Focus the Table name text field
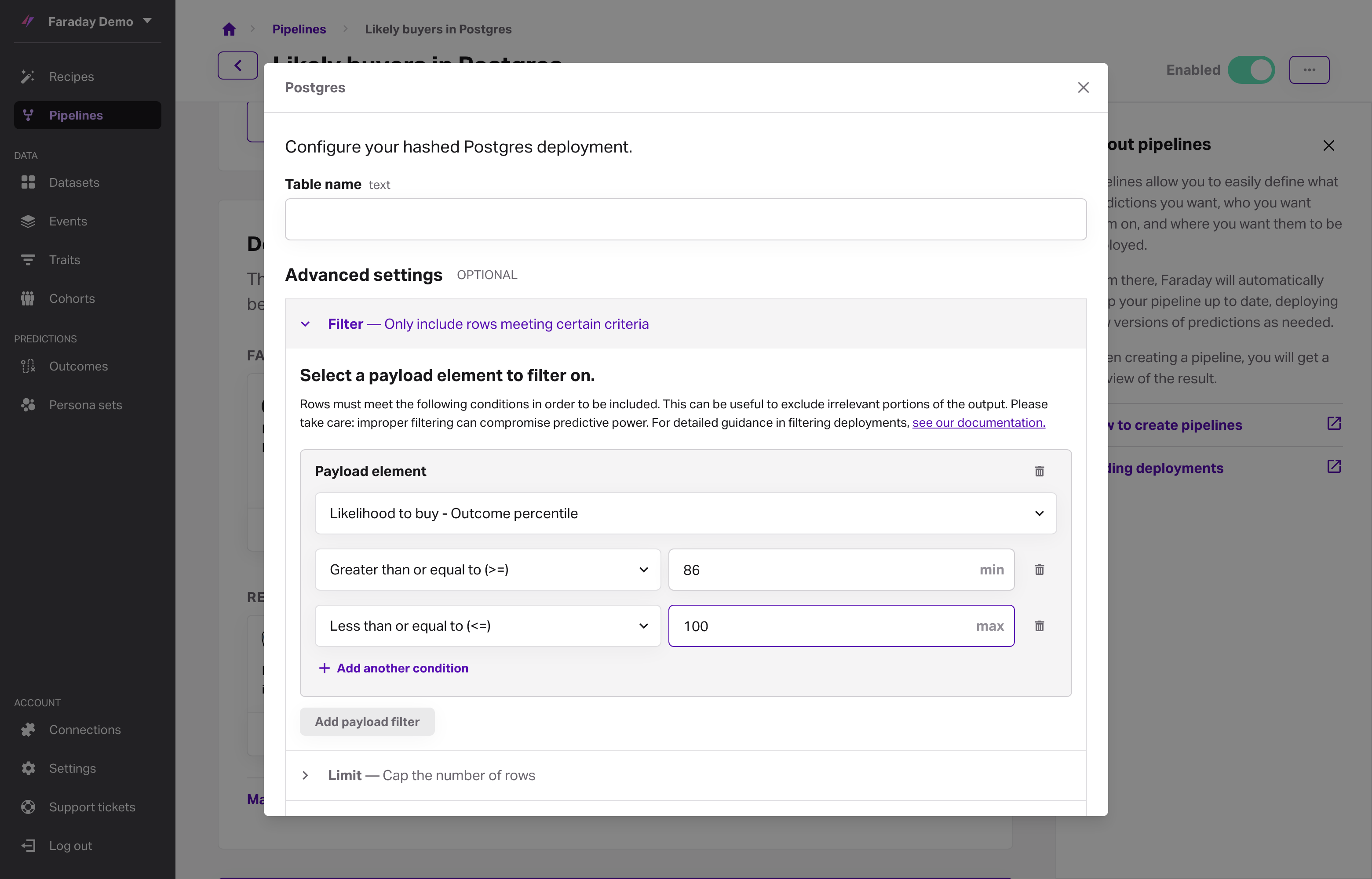Viewport: 1372px width, 879px height. tap(685, 219)
